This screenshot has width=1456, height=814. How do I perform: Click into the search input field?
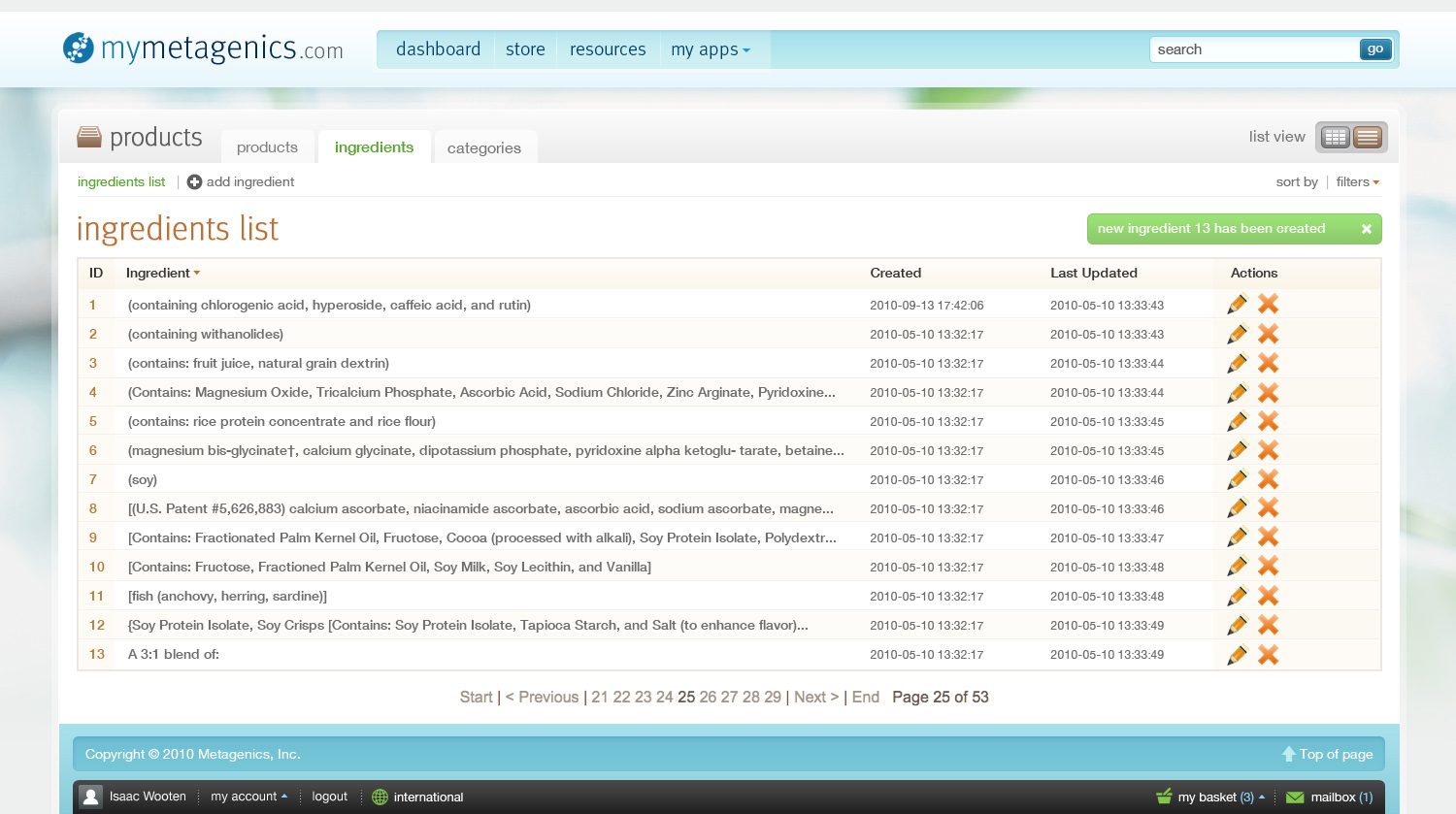pos(1254,49)
